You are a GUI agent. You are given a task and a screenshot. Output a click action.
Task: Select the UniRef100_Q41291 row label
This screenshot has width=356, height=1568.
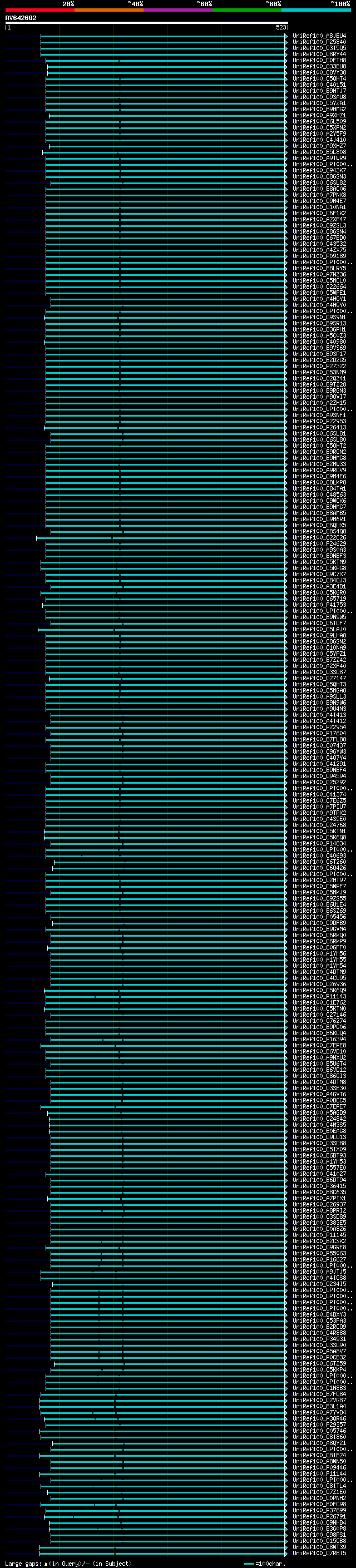click(319, 764)
